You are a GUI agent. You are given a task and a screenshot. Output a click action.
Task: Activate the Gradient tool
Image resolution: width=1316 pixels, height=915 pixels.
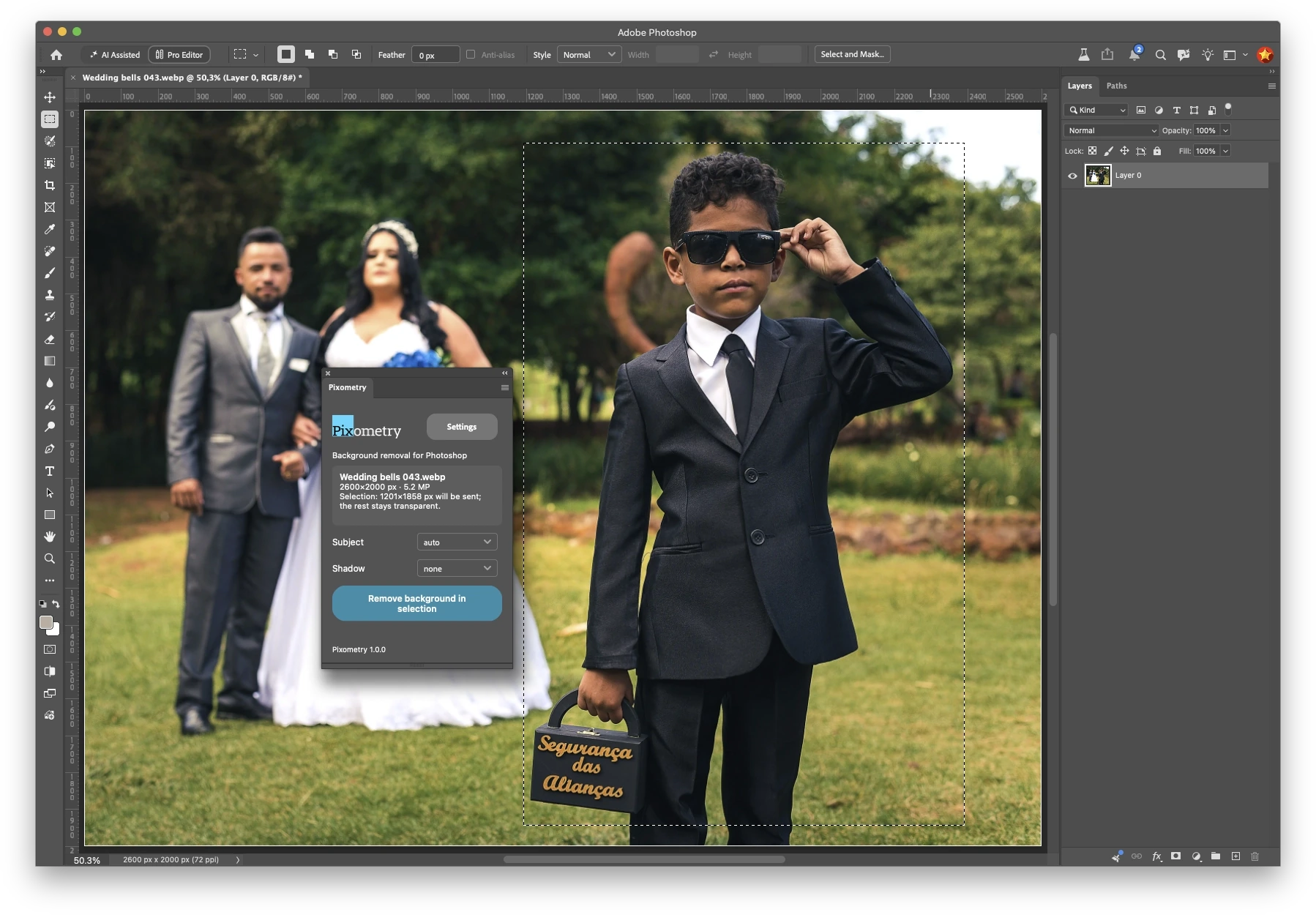coord(50,361)
